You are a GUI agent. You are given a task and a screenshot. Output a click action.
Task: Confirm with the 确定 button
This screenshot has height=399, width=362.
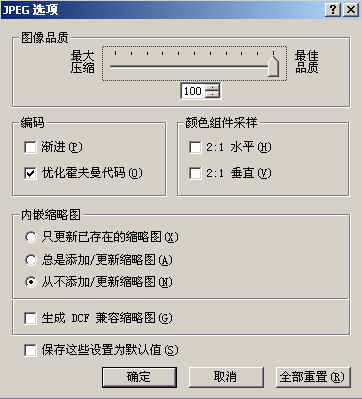[139, 377]
